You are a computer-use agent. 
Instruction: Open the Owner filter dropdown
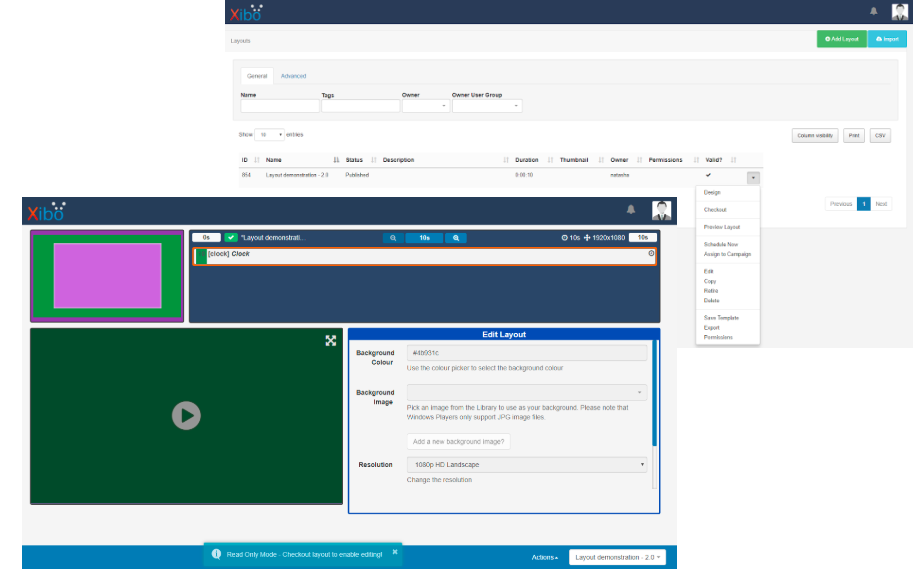pos(426,106)
